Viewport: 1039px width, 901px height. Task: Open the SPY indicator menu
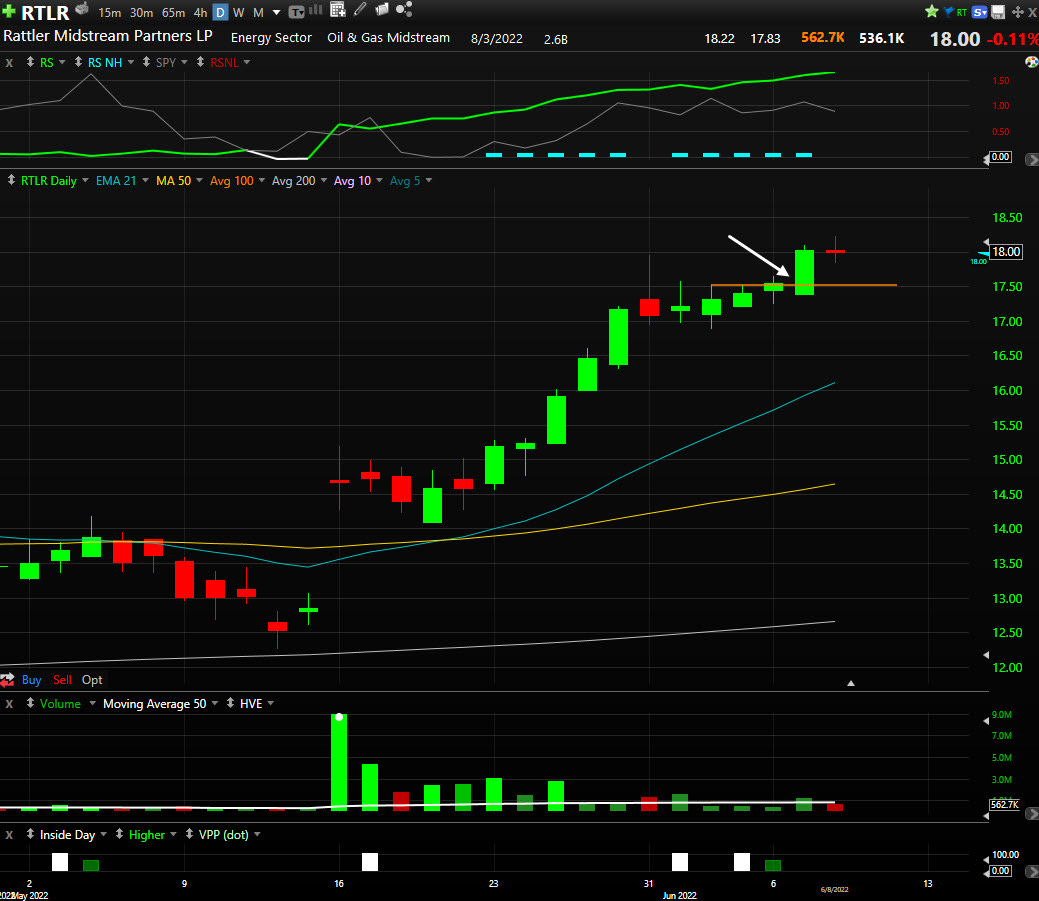pos(166,62)
